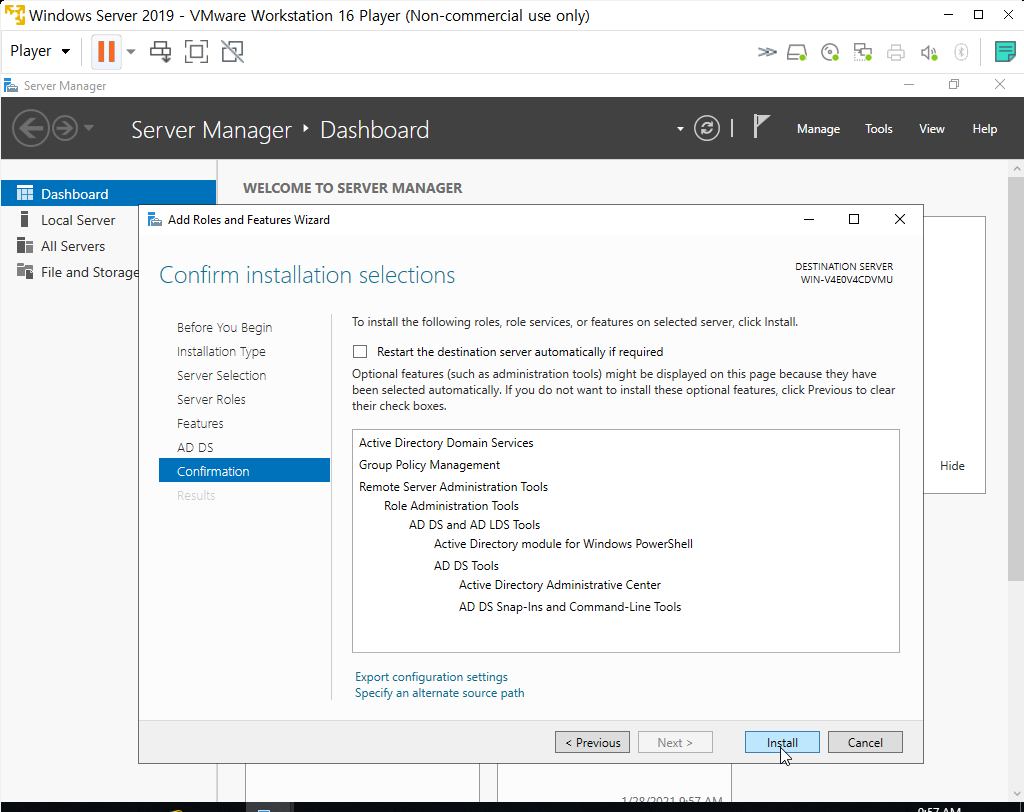Image resolution: width=1024 pixels, height=812 pixels.
Task: Enter full screen mode via the VMware toolbar icon
Action: tap(196, 52)
